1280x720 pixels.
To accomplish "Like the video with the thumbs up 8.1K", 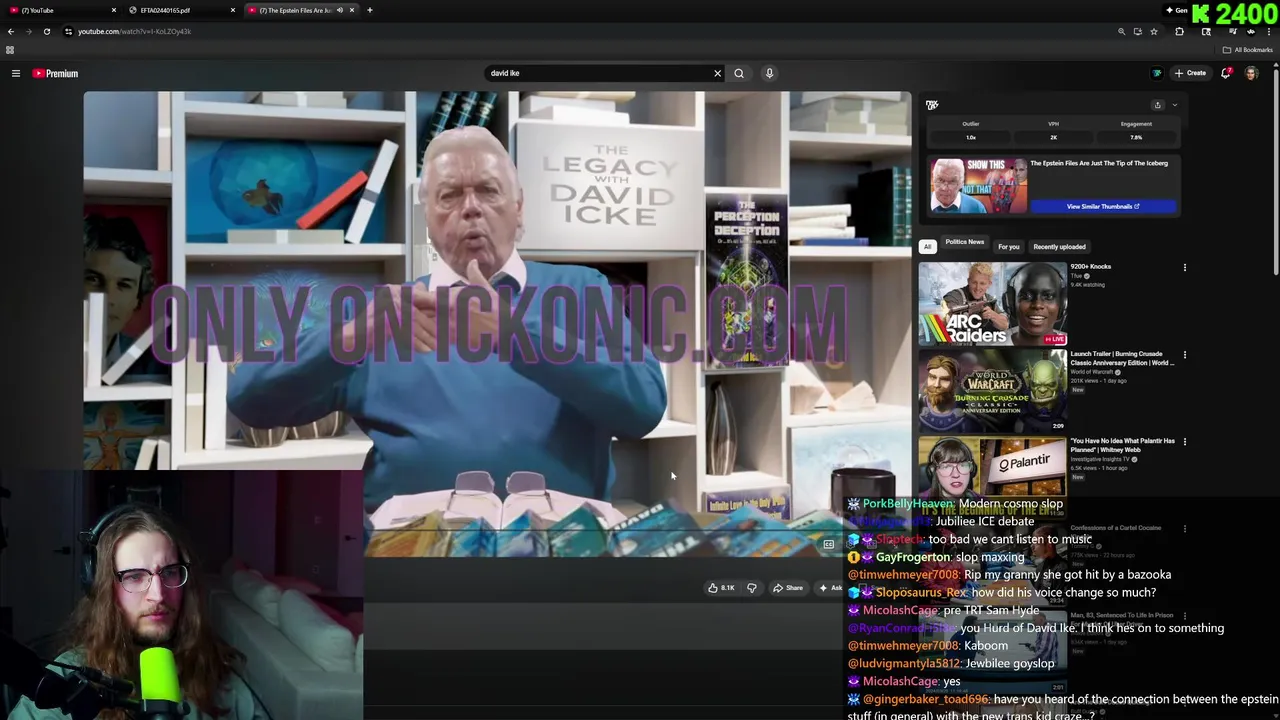I will 721,588.
